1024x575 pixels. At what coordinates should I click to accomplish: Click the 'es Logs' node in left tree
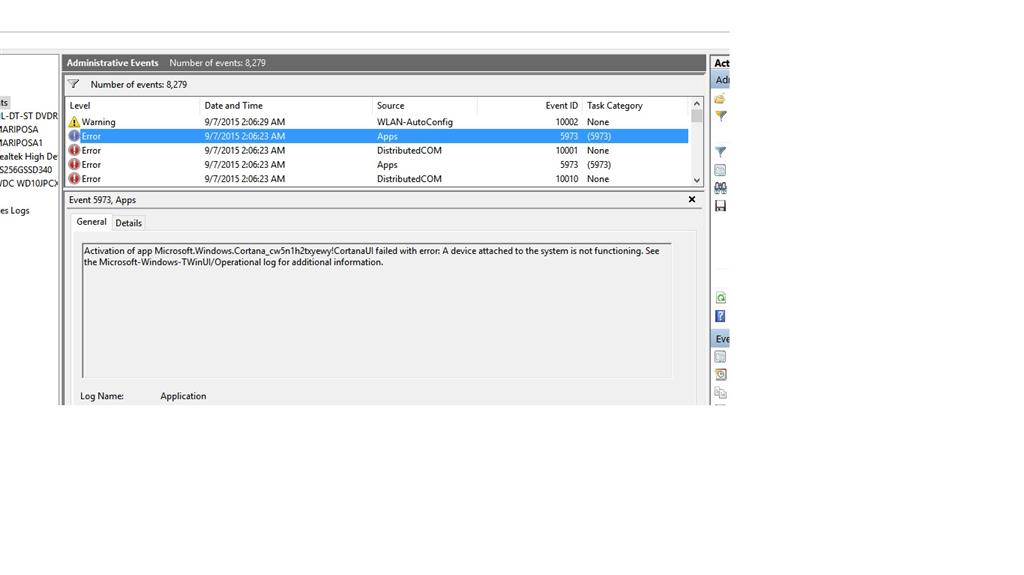[x=15, y=210]
